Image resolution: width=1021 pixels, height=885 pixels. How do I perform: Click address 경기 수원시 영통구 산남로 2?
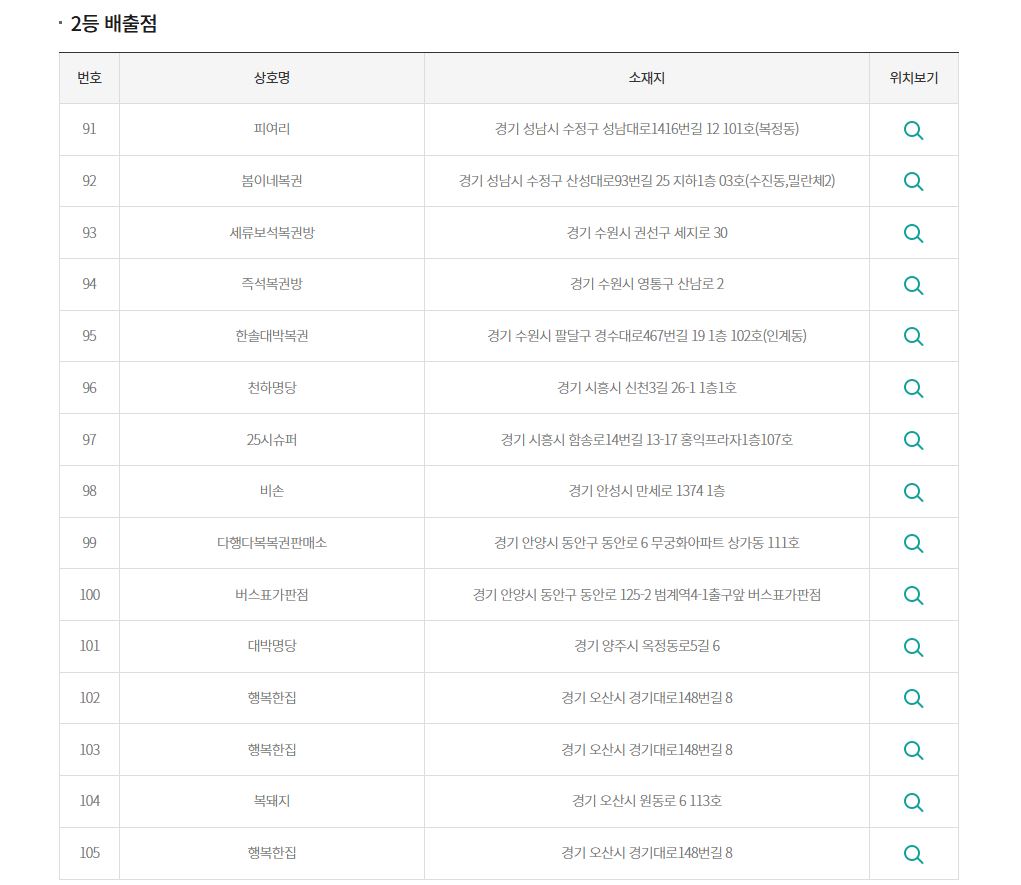[647, 284]
